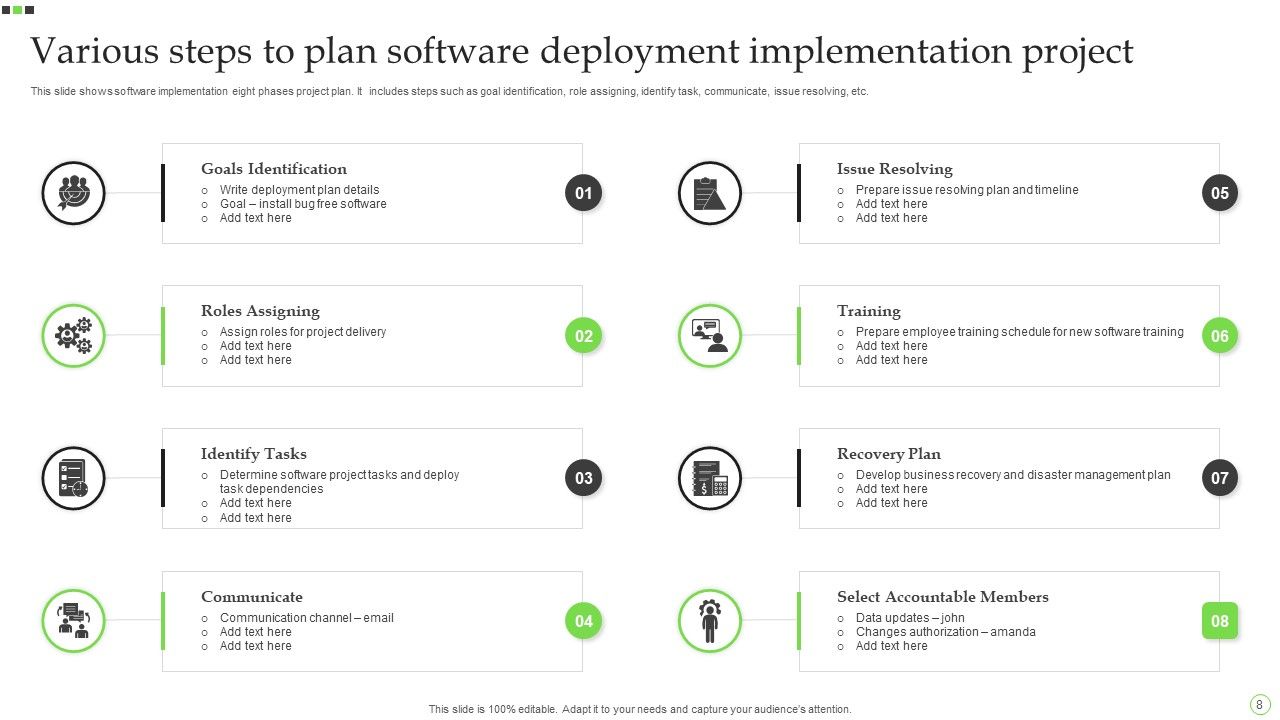Select the clipboard icon beside Issue Resolving
This screenshot has width=1280, height=720.
tap(710, 193)
